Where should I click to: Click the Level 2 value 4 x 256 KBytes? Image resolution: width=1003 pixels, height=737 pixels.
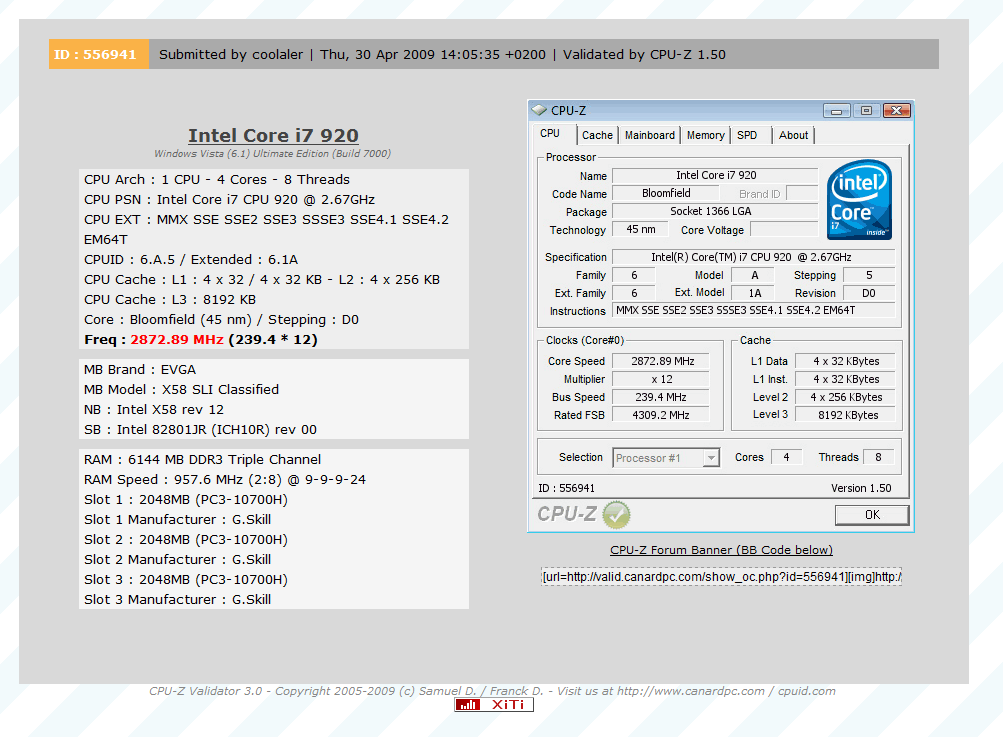[x=845, y=397]
